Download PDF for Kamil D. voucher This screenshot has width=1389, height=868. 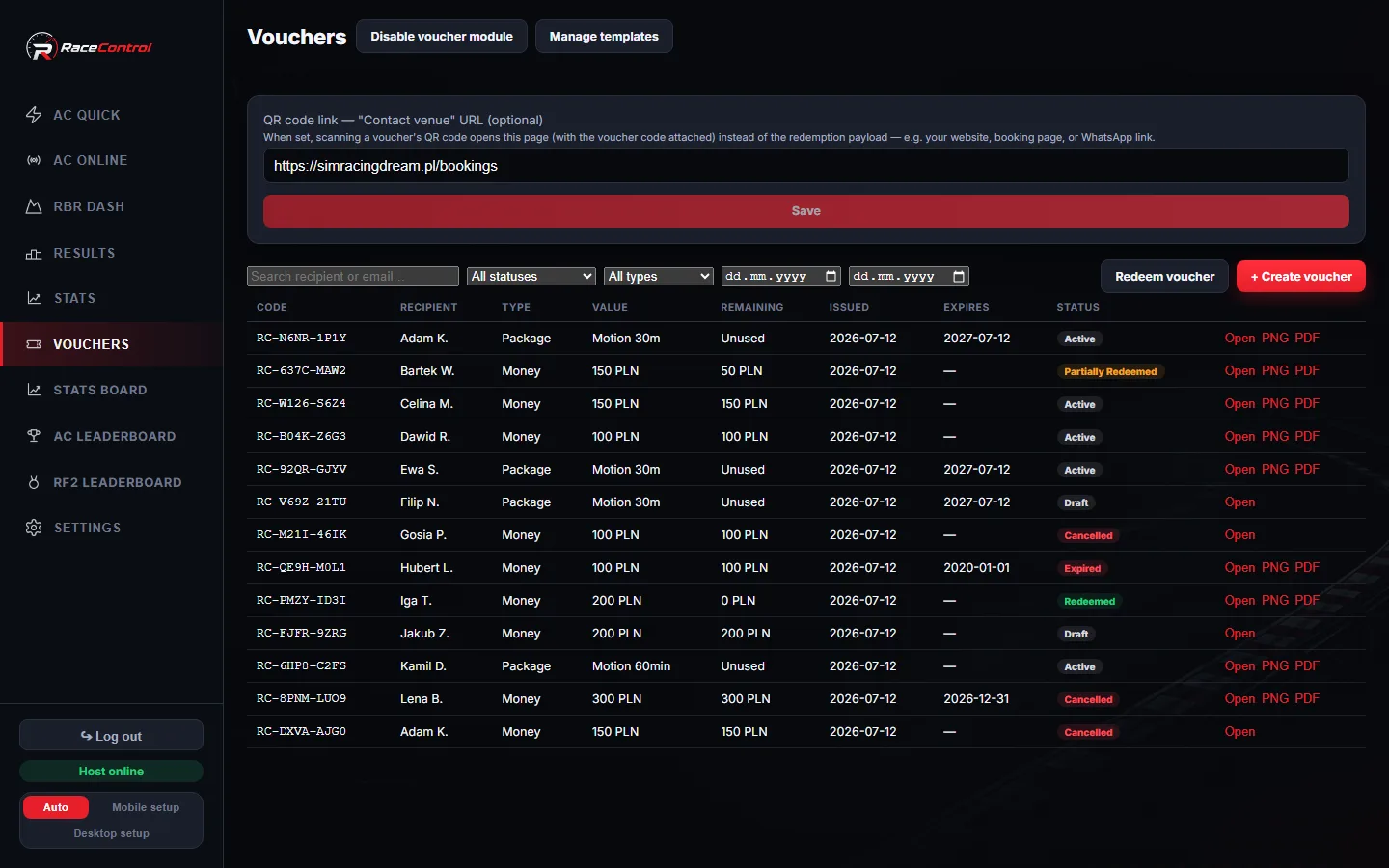1307,665
